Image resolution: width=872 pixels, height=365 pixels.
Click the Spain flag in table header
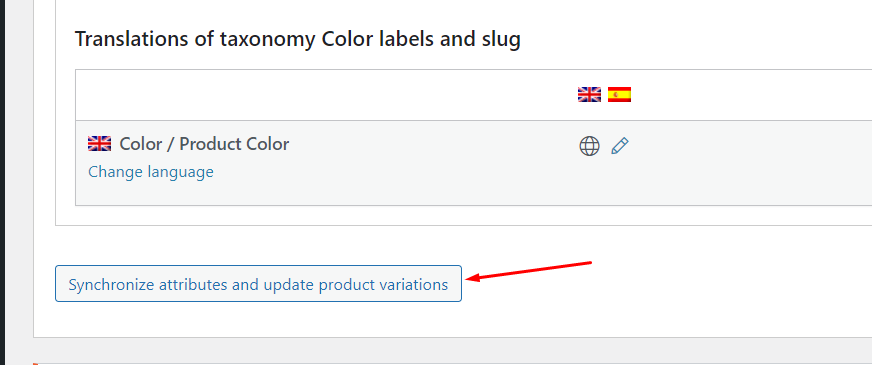(x=620, y=95)
